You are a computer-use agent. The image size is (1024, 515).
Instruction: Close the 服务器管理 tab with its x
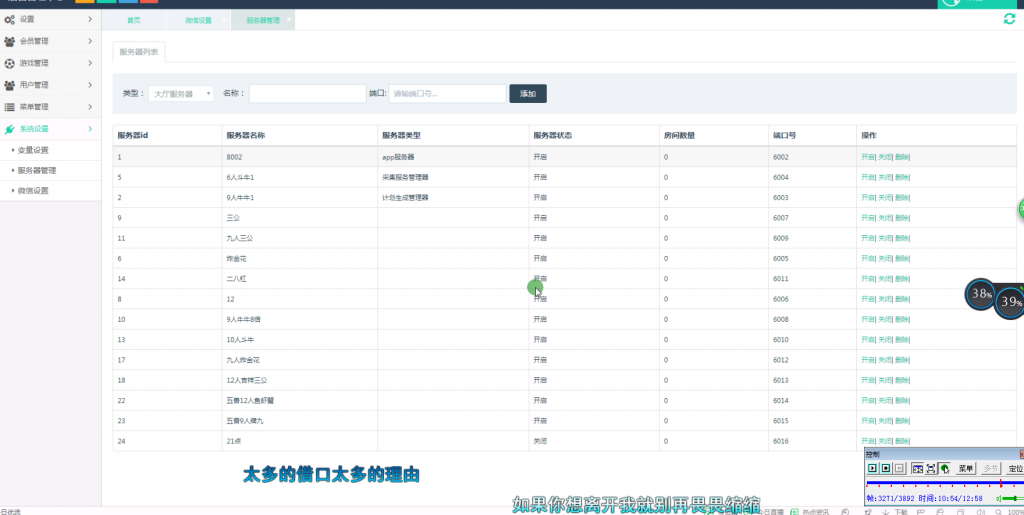tap(289, 19)
